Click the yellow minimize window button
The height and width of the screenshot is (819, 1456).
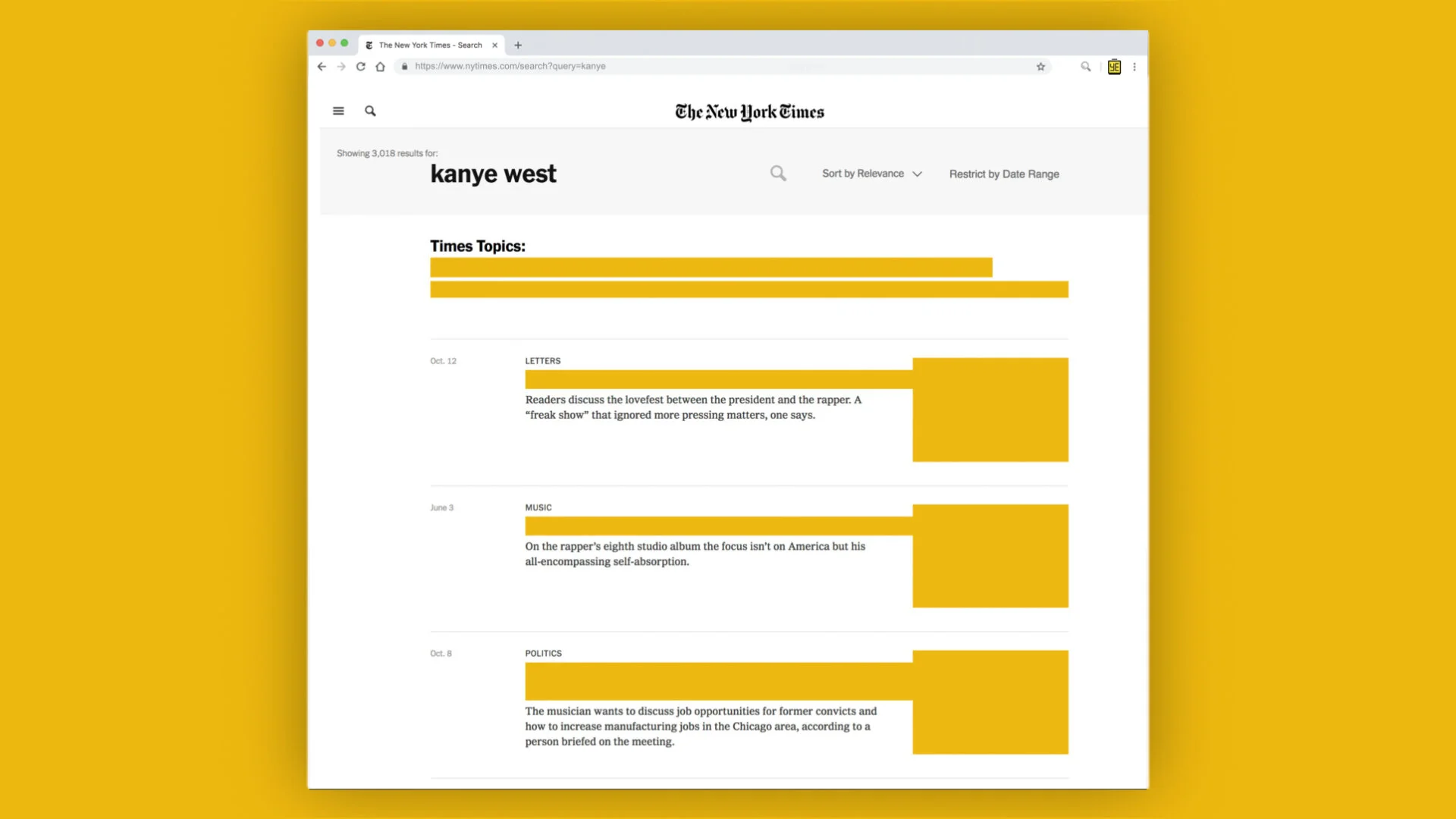click(332, 43)
